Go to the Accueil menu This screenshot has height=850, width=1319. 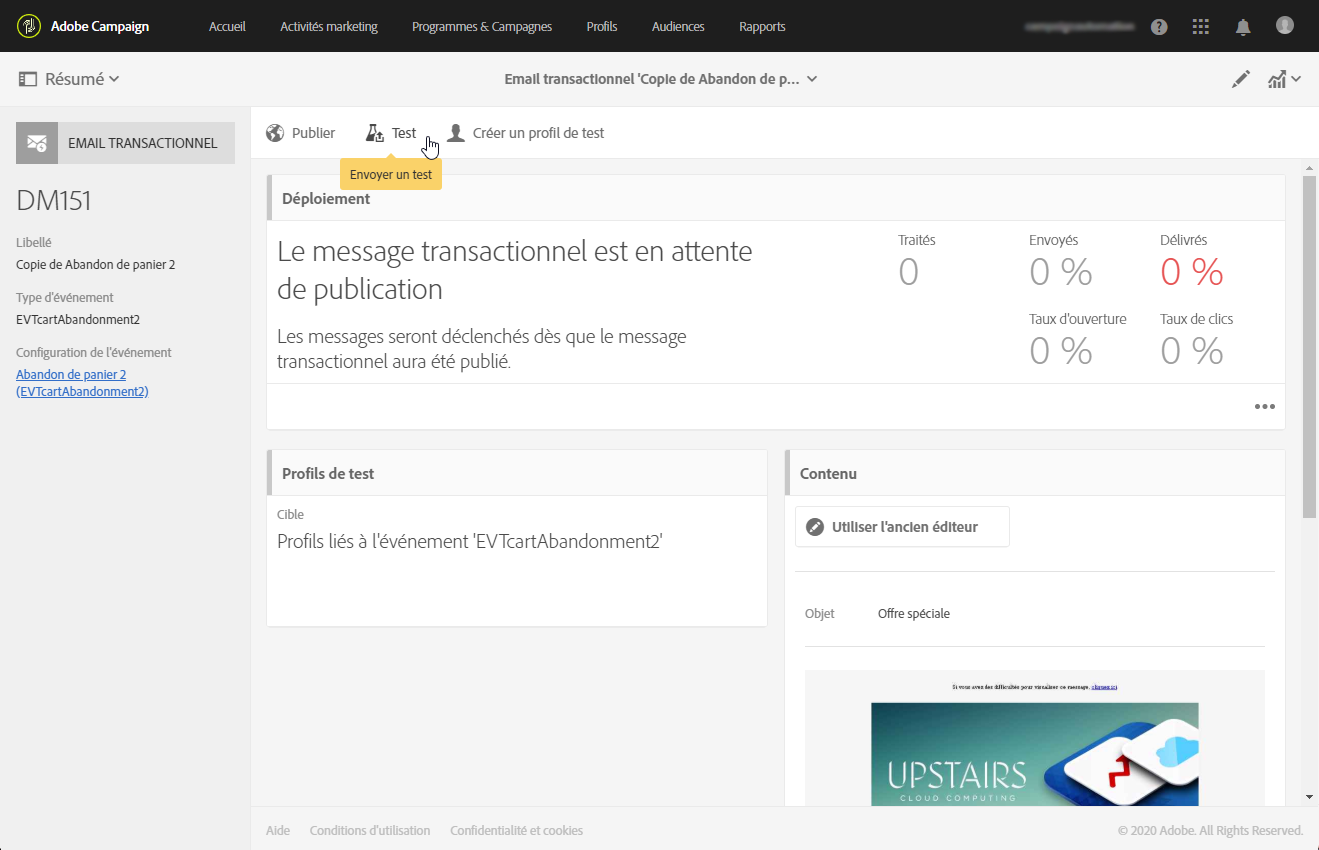click(227, 27)
